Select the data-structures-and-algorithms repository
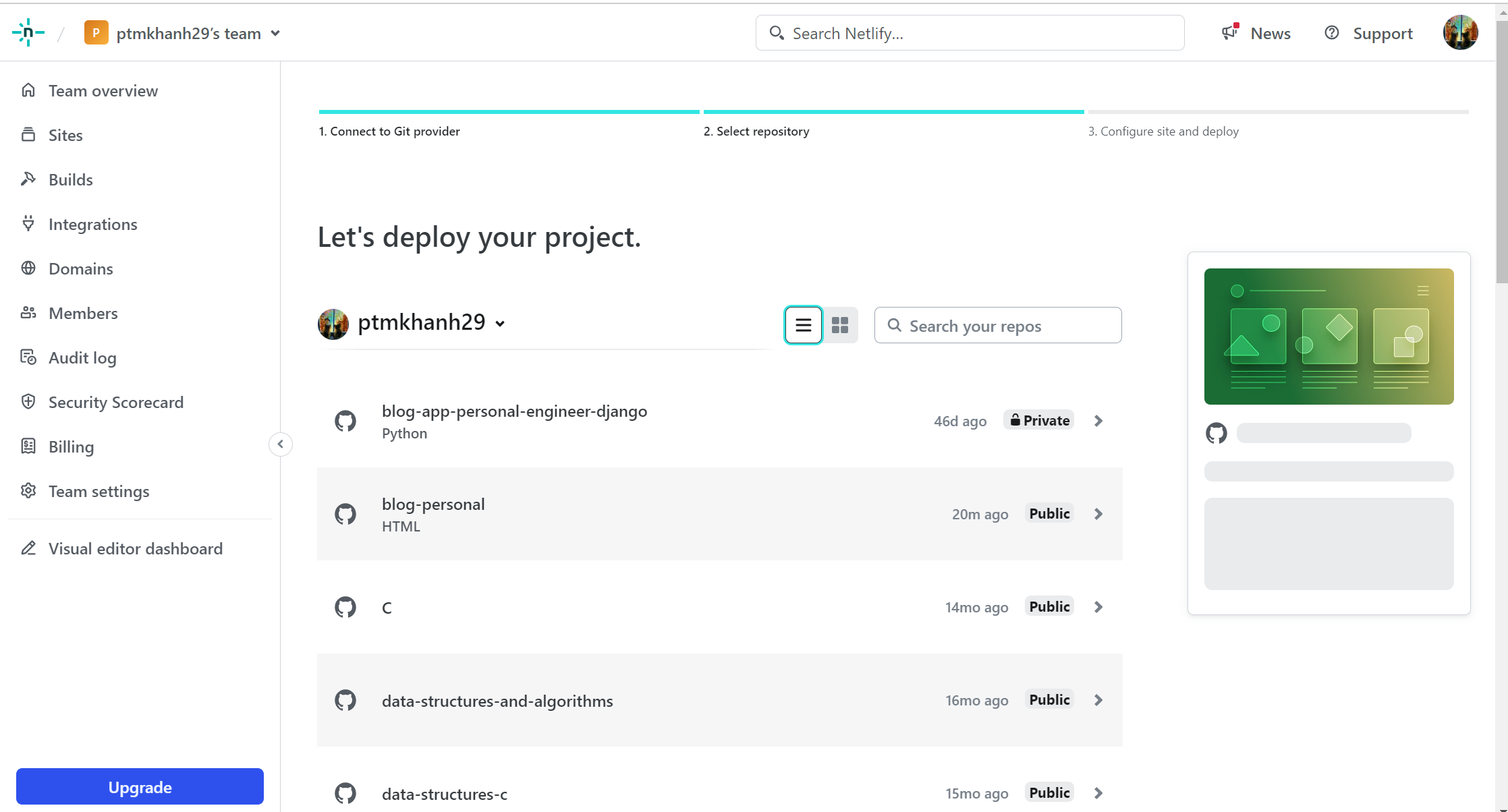 (x=497, y=701)
